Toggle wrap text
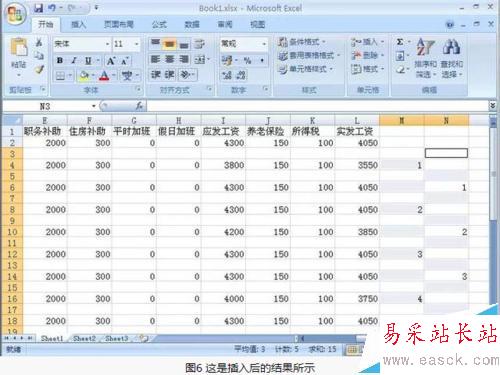This screenshot has height=375, width=500. pos(200,44)
